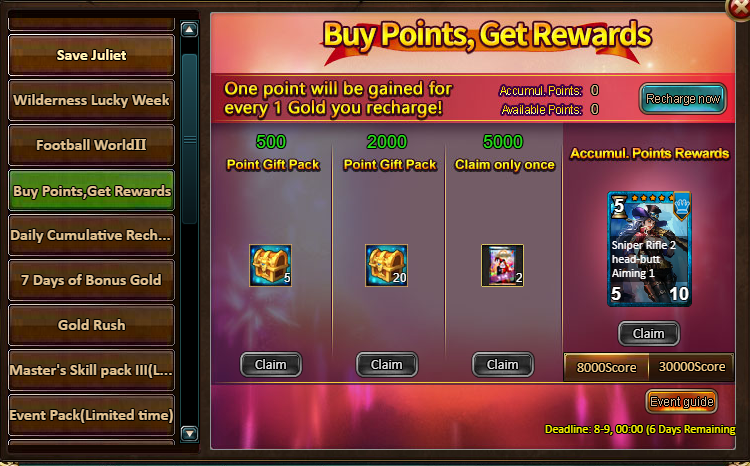
Task: Click the 5000 point card pack icon
Action: pos(502,266)
